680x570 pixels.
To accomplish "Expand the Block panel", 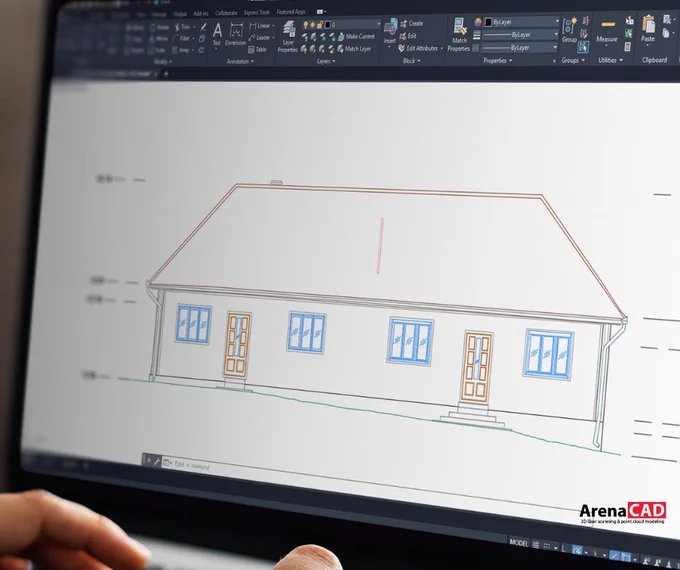I will point(412,61).
